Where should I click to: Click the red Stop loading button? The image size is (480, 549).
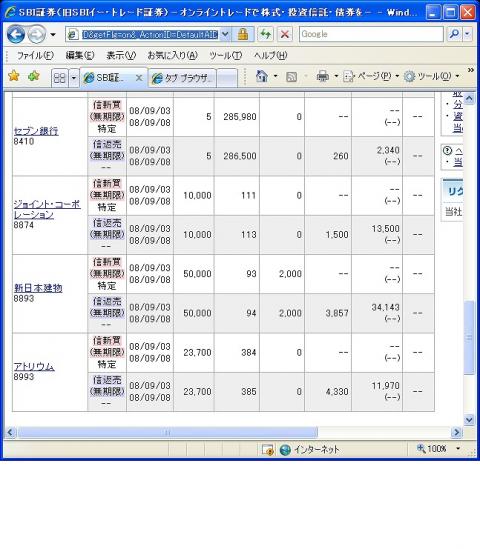285,34
